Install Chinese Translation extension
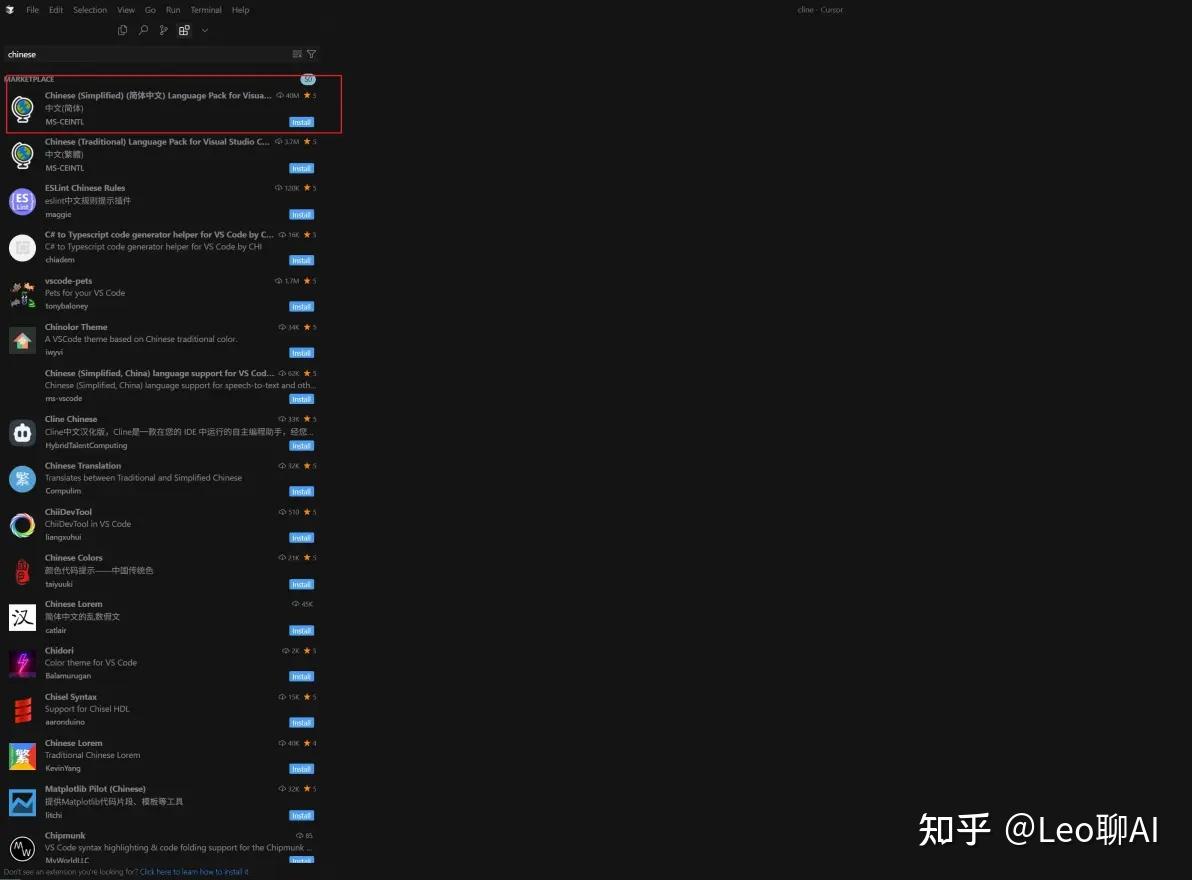 301,492
